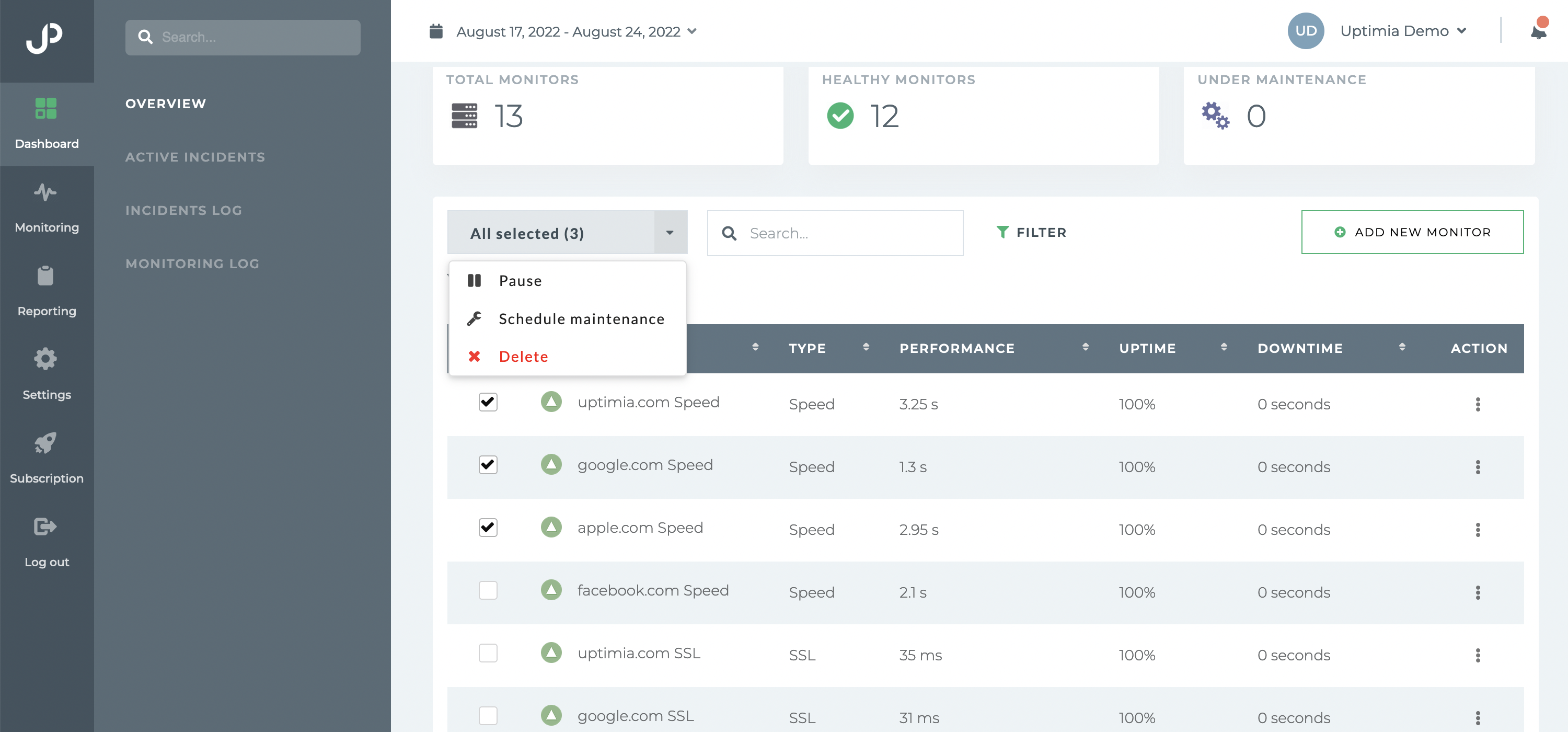Open the google.com SSL monitor link
Viewport: 1568px width, 732px height.
point(636,716)
